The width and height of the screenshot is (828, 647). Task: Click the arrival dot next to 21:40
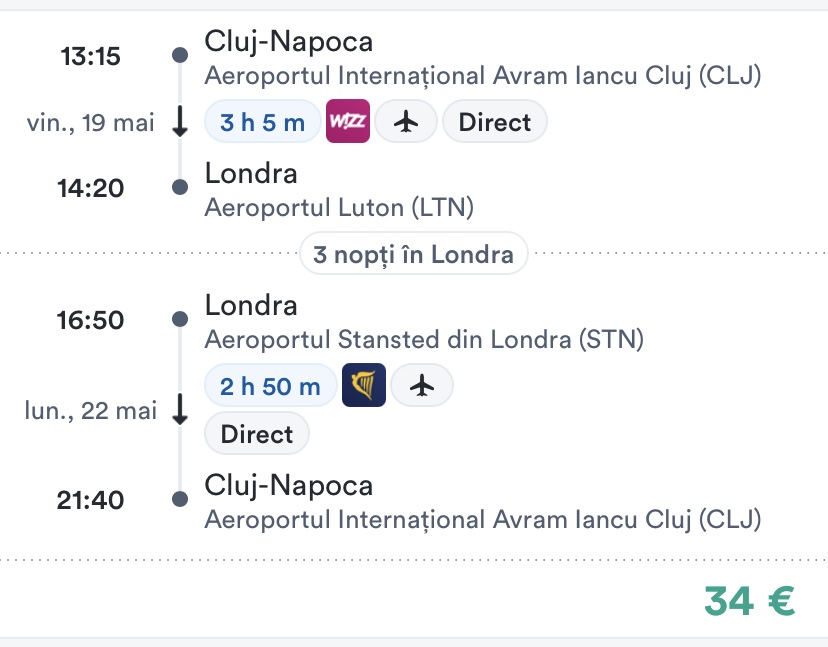point(180,499)
